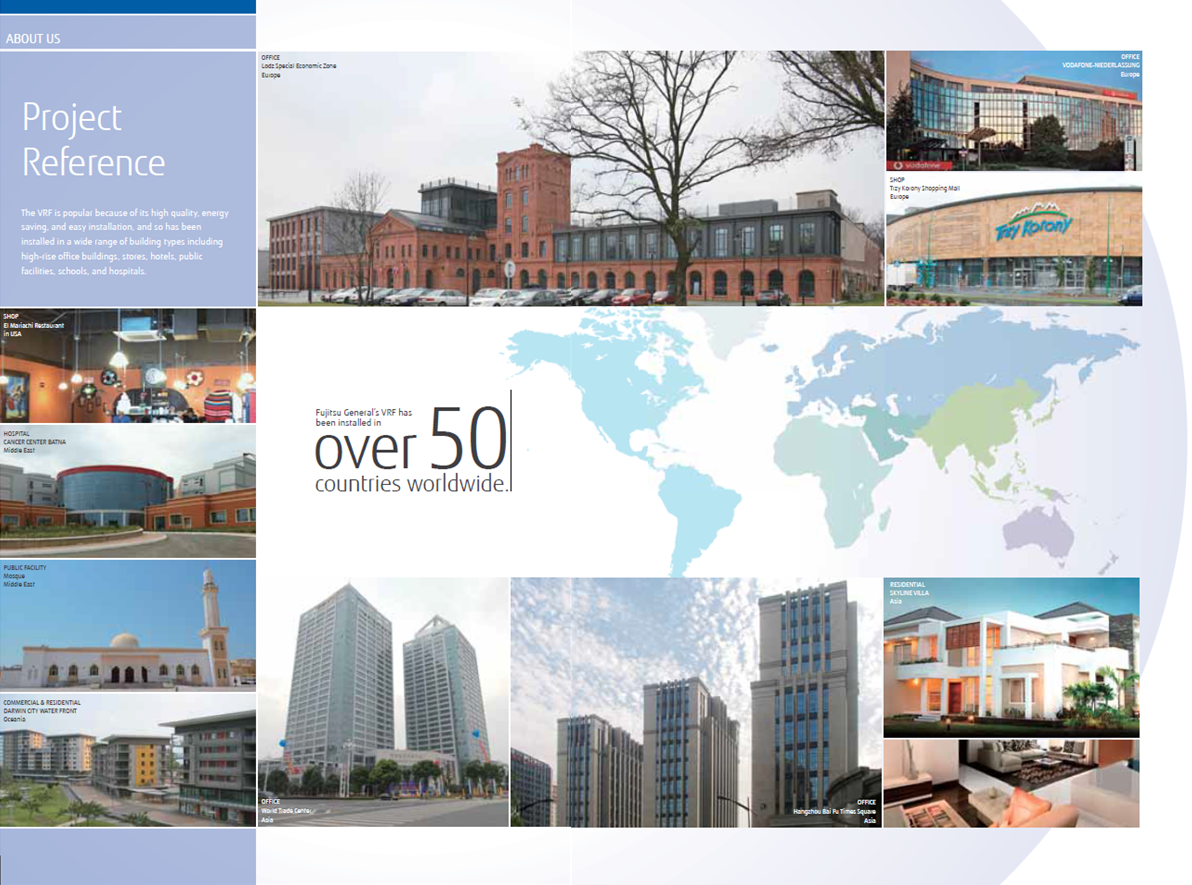
Task: Click the Lodz Special Economic Zone caption
Action: coord(298,66)
